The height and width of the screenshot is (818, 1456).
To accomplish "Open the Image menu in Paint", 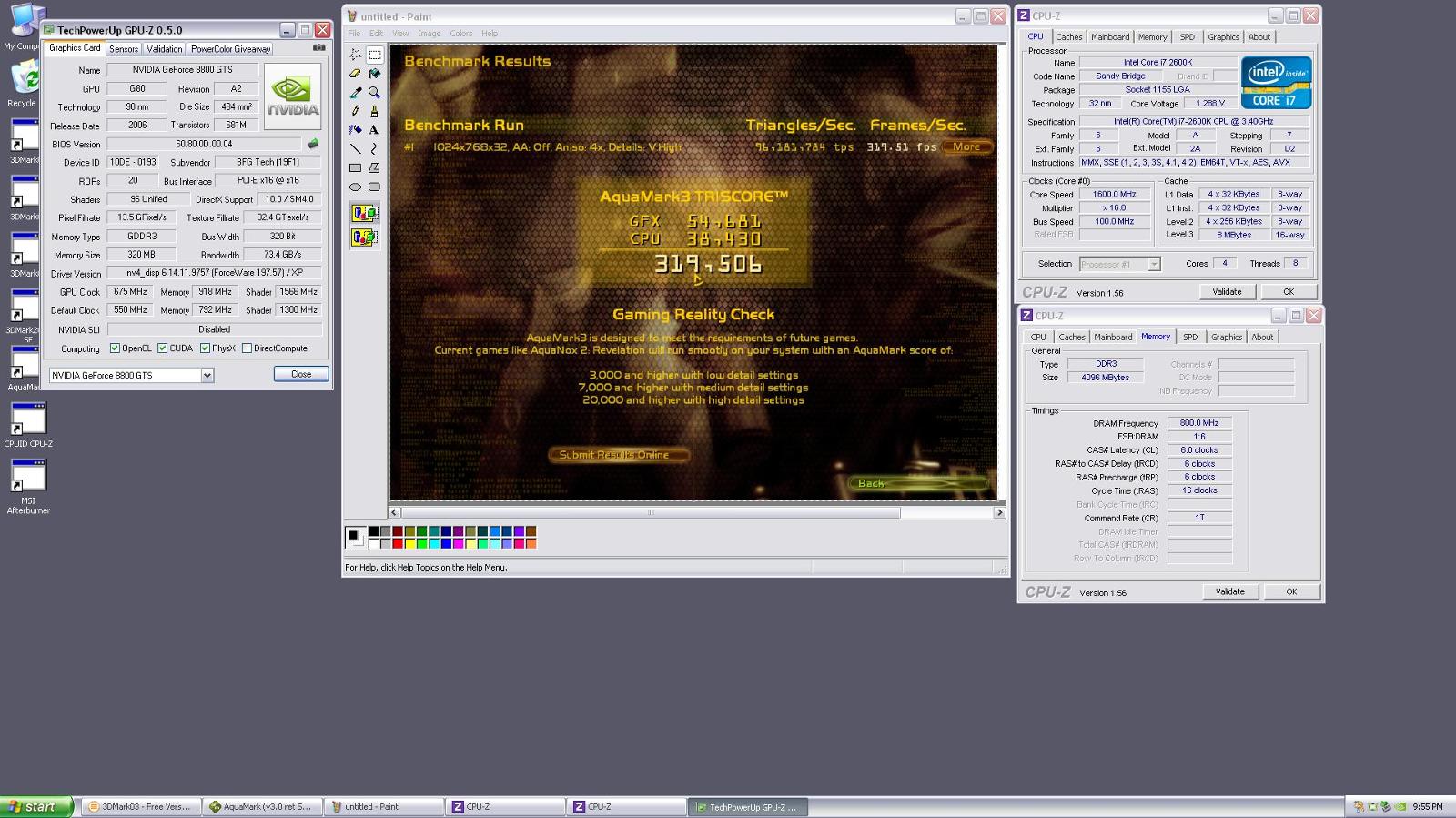I will click(430, 34).
